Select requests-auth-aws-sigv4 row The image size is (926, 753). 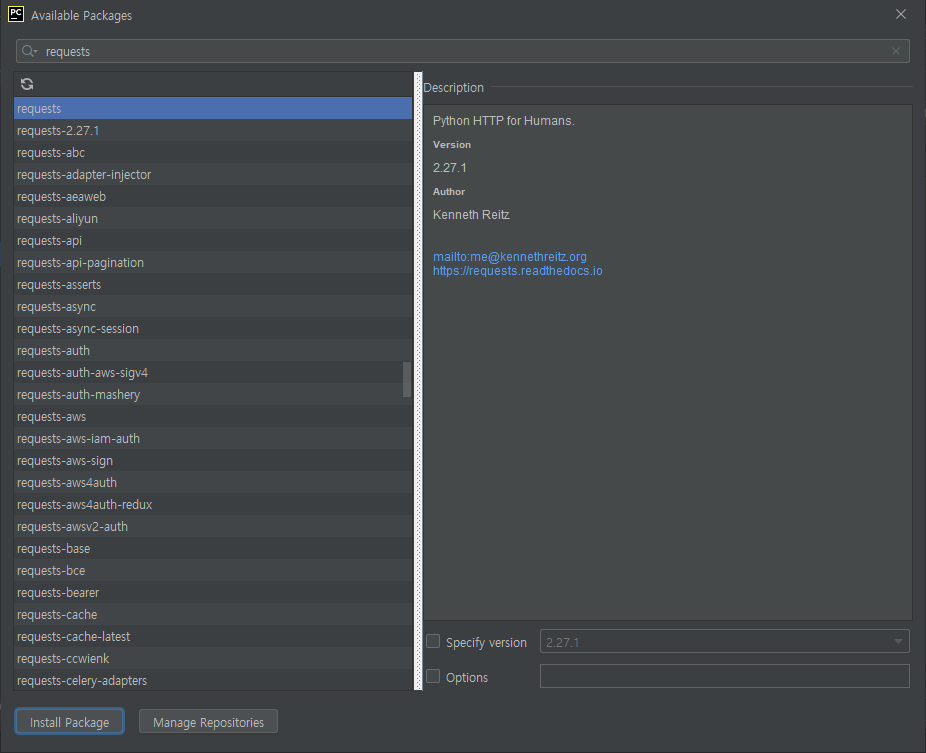[x=213, y=373]
